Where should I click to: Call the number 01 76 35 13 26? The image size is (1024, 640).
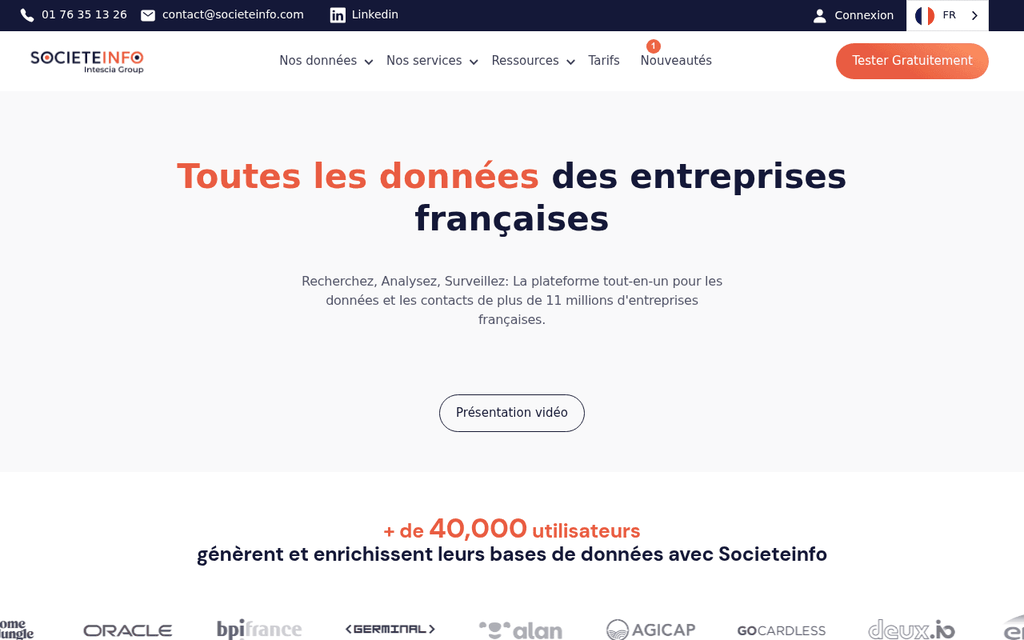84,14
